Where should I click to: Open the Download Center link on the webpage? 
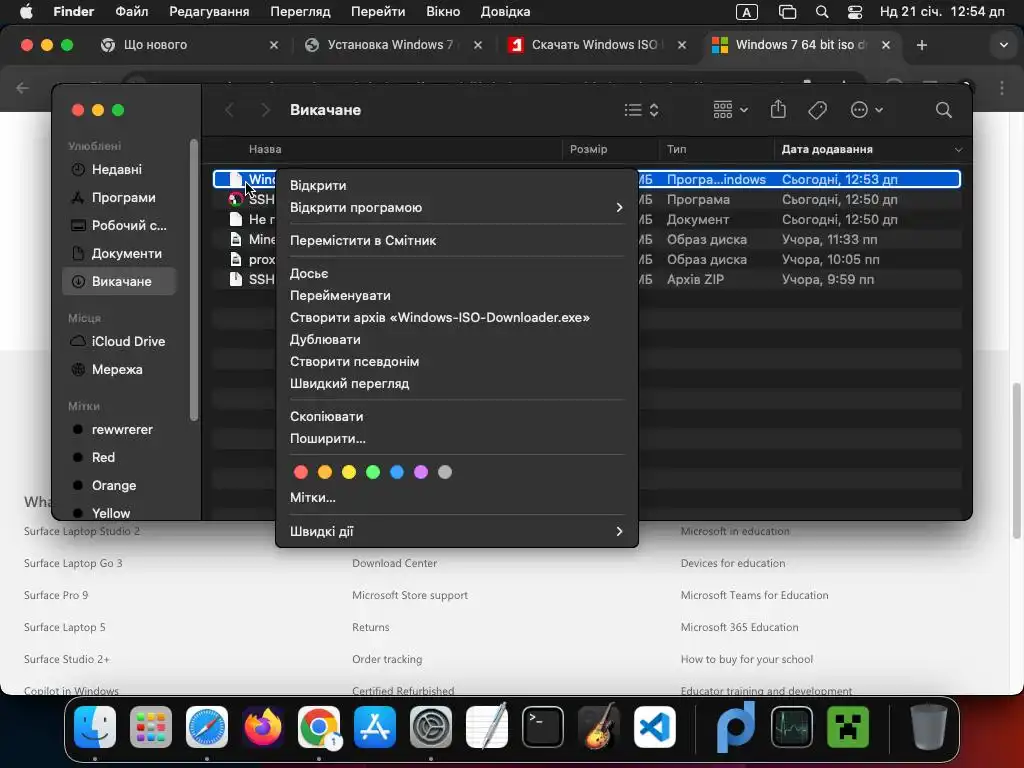(x=394, y=563)
